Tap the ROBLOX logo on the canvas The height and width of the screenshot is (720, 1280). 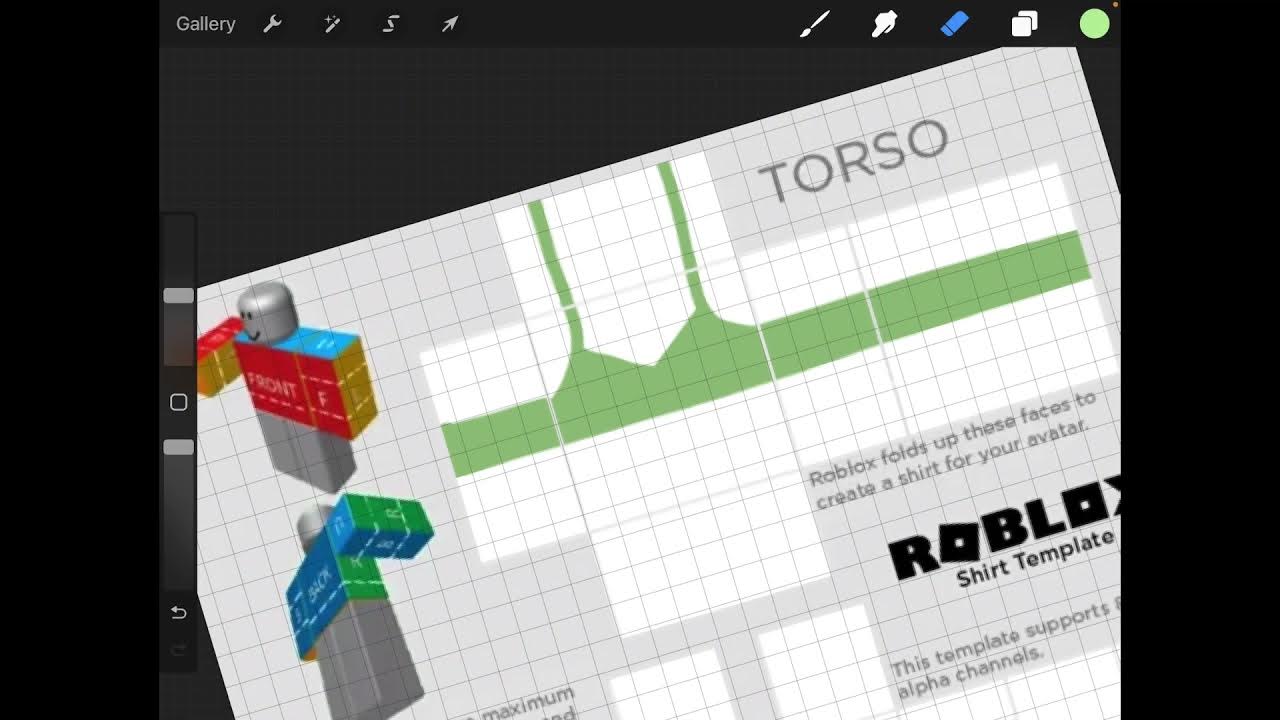coord(1005,528)
